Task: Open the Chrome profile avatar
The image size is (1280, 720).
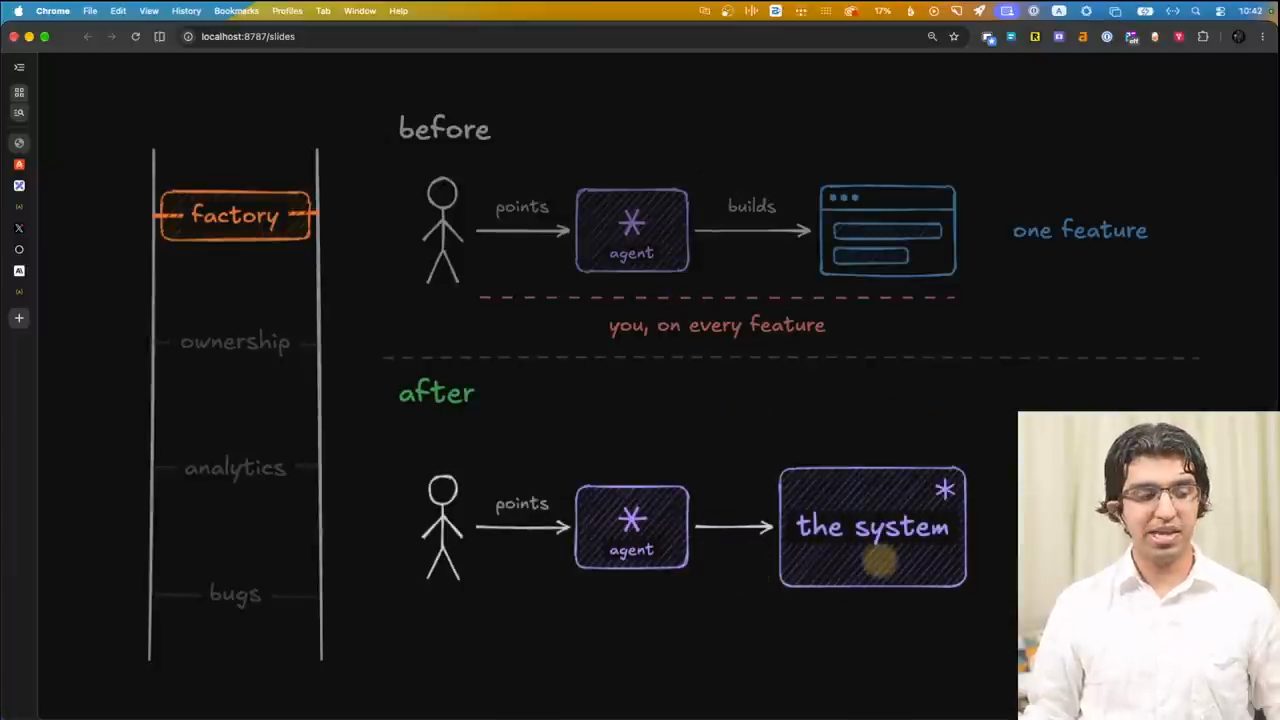Action: 1238,37
